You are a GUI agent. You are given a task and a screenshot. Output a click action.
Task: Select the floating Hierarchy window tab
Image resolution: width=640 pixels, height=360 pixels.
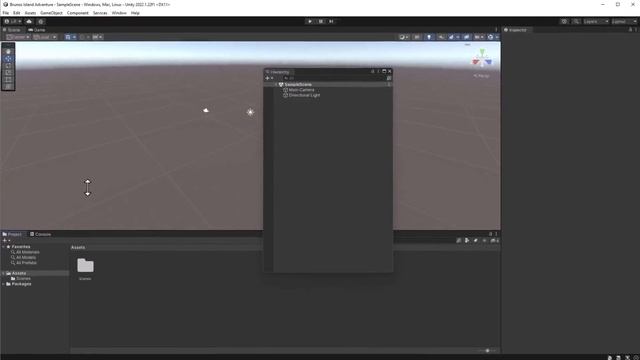point(278,72)
